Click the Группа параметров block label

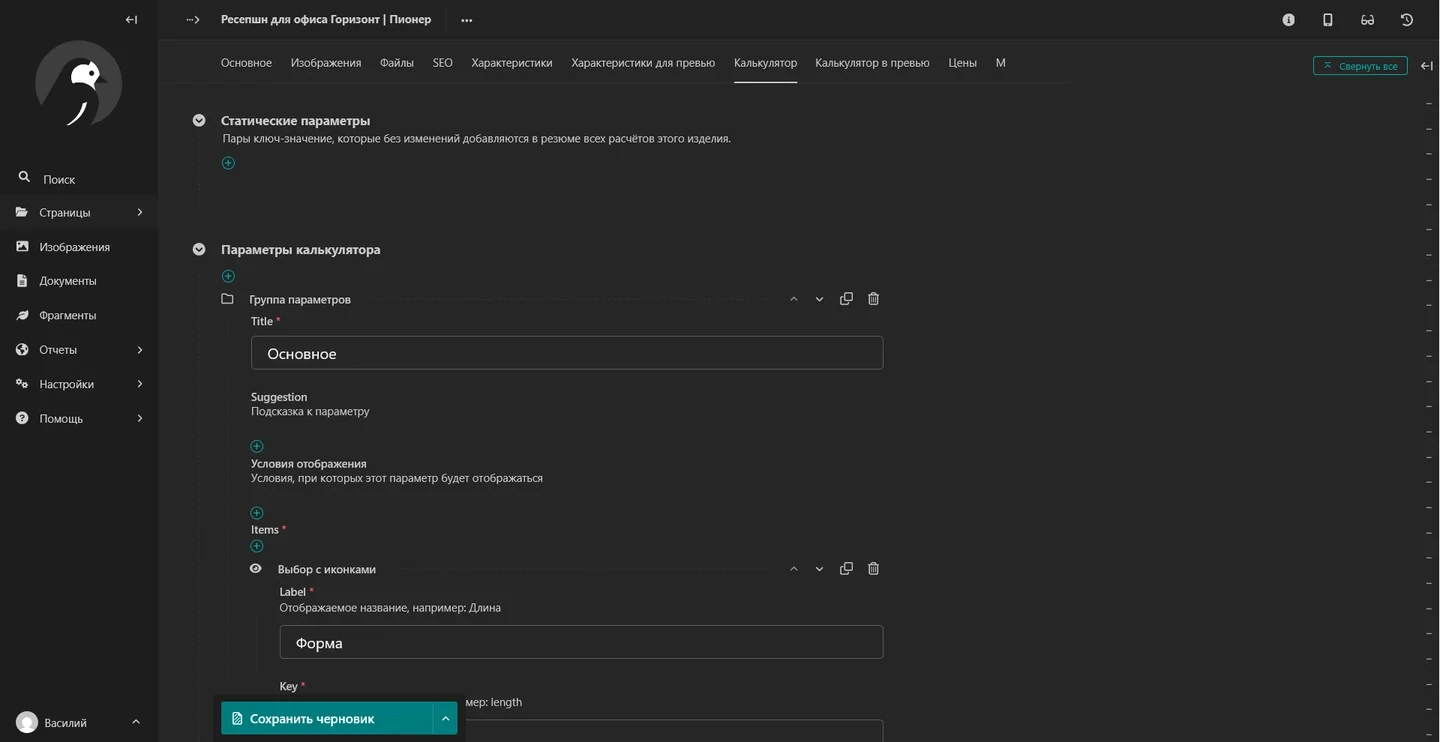tap(300, 300)
